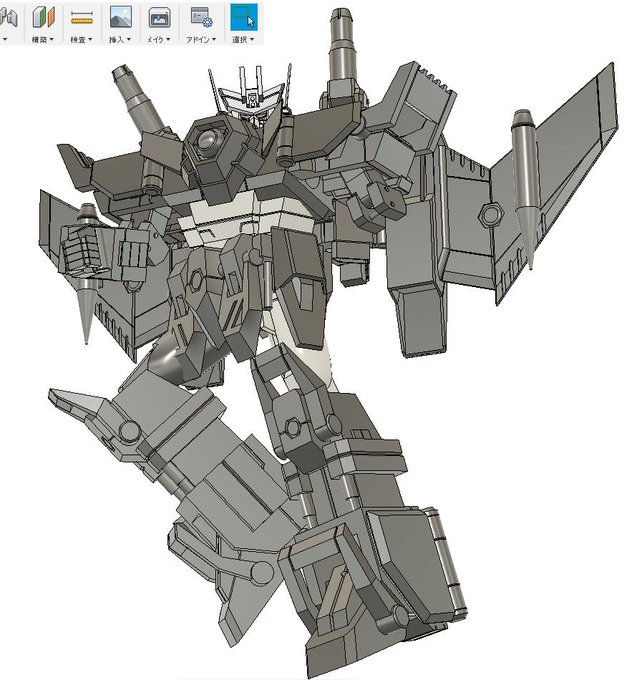Activate the Select (選択) window-selection icon

(x=244, y=17)
